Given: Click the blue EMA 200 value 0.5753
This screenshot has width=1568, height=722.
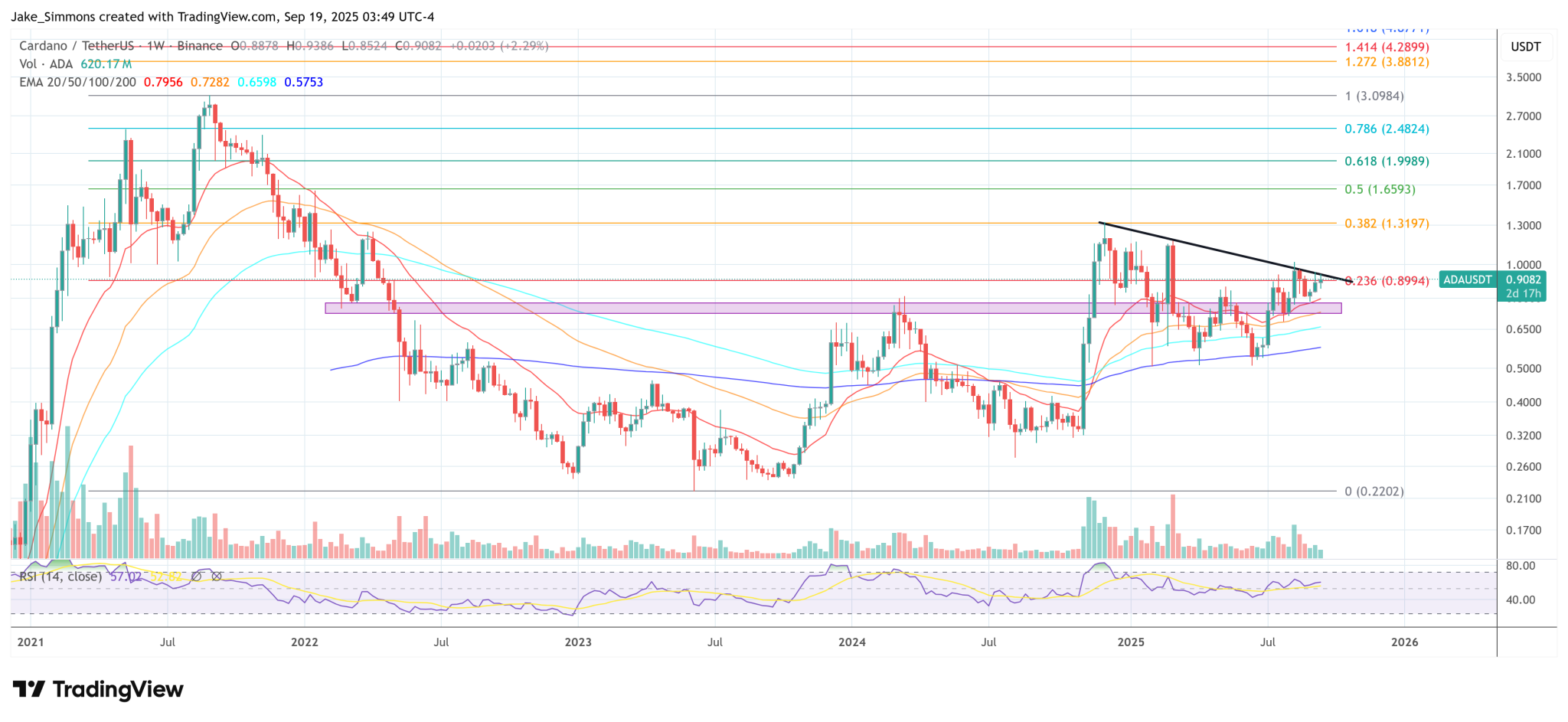Looking at the screenshot, I should click(303, 82).
